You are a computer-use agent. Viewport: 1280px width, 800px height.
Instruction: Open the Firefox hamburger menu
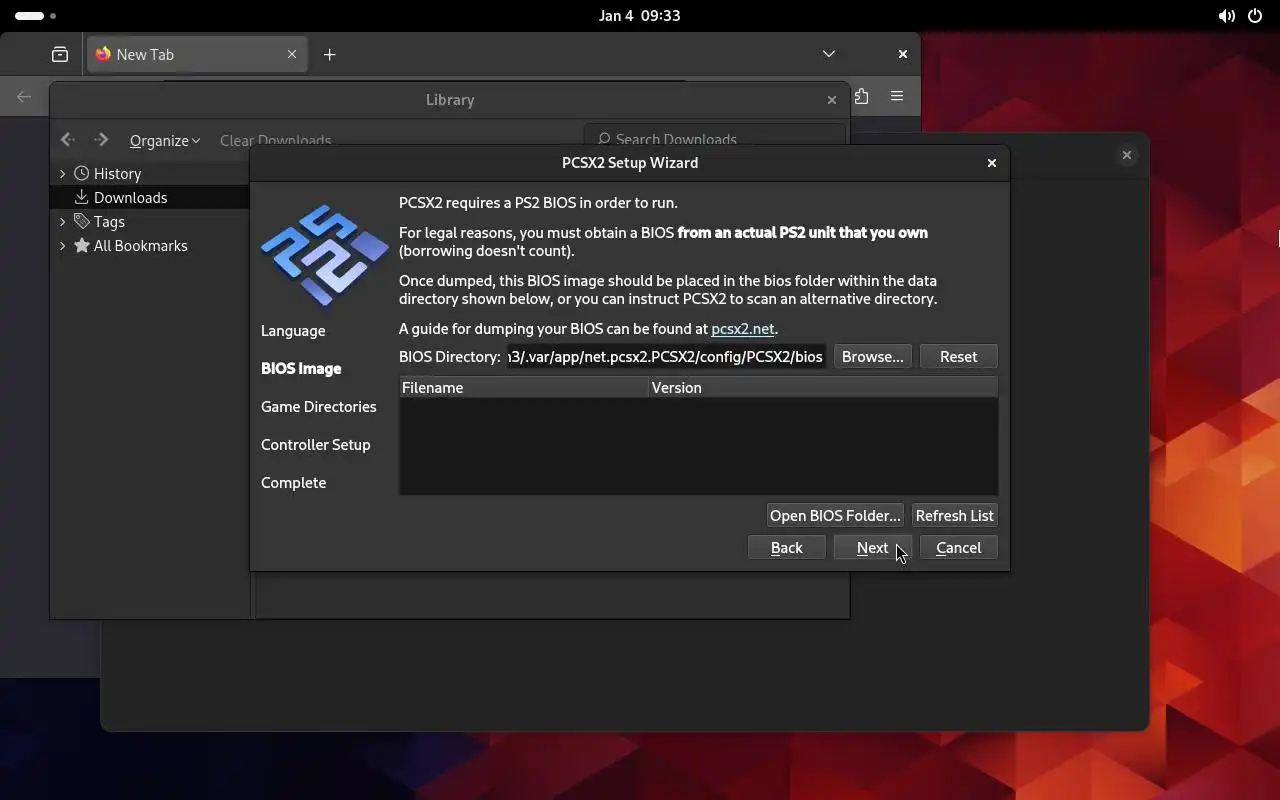click(x=897, y=96)
